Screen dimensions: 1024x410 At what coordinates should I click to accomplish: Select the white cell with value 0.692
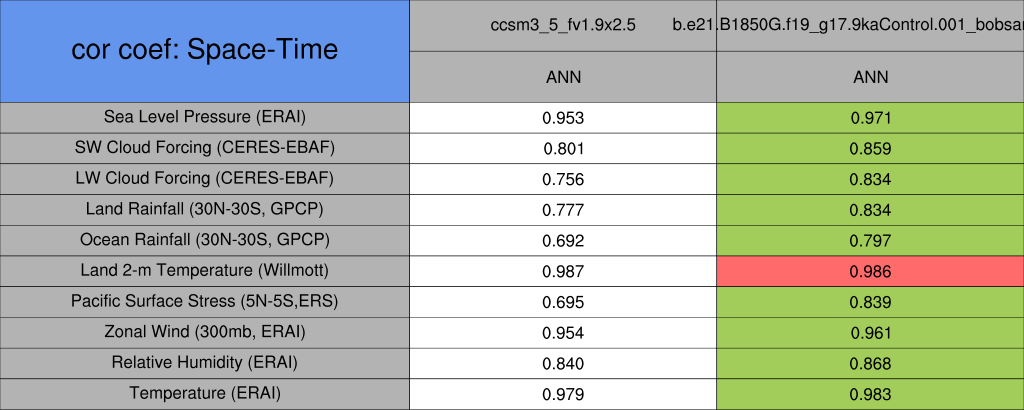point(563,241)
